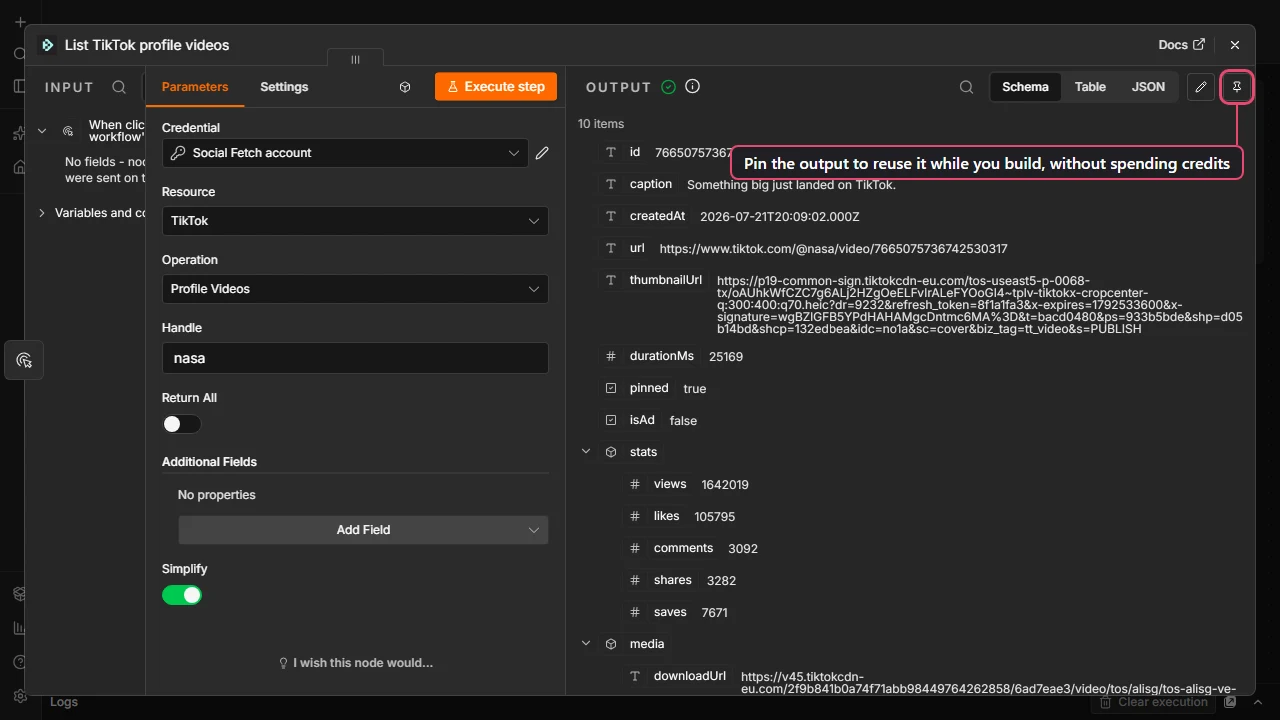The width and height of the screenshot is (1280, 720).
Task: Open the Resource dropdown showing TikTok
Action: point(355,221)
